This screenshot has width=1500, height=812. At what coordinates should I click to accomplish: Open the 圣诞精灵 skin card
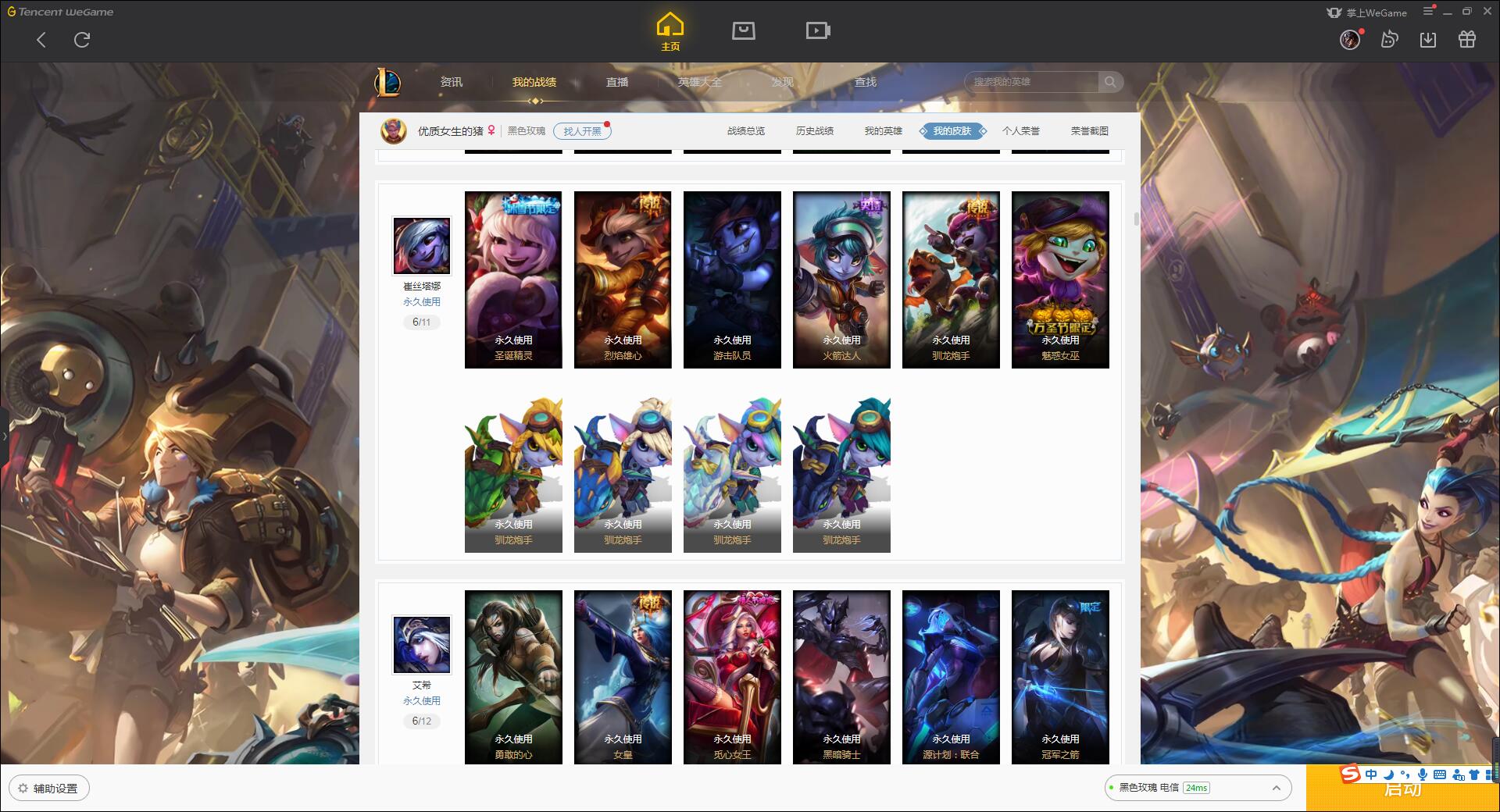pos(513,280)
